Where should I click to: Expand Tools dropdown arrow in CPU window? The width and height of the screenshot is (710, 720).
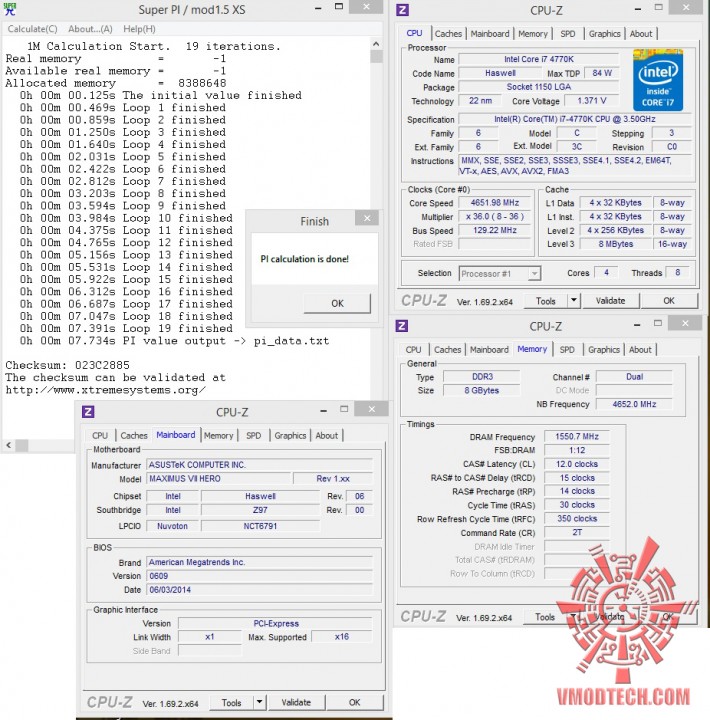[574, 301]
